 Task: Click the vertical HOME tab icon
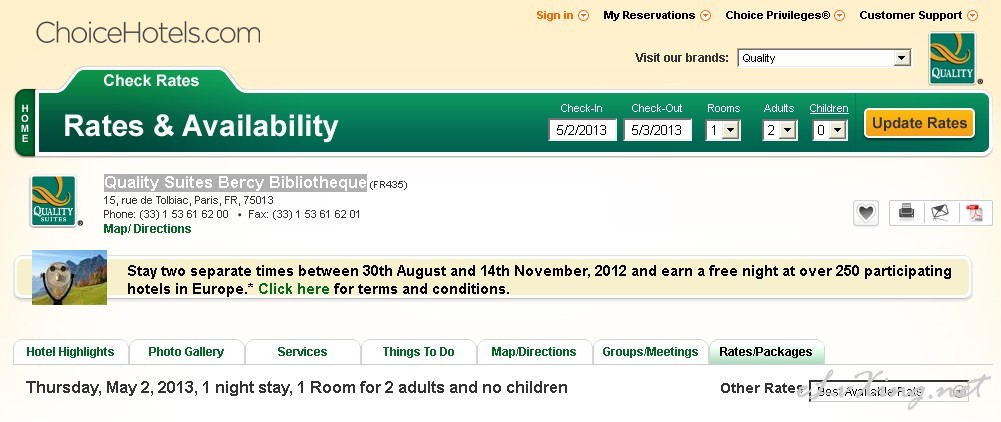(x=25, y=123)
